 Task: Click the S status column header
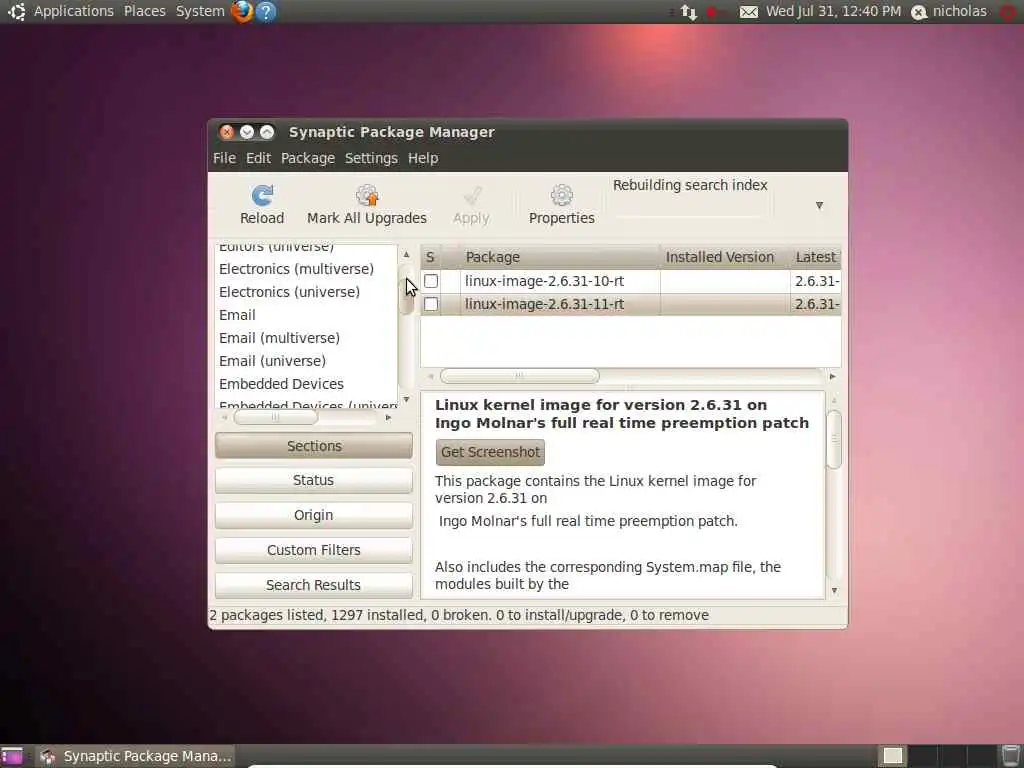(430, 257)
